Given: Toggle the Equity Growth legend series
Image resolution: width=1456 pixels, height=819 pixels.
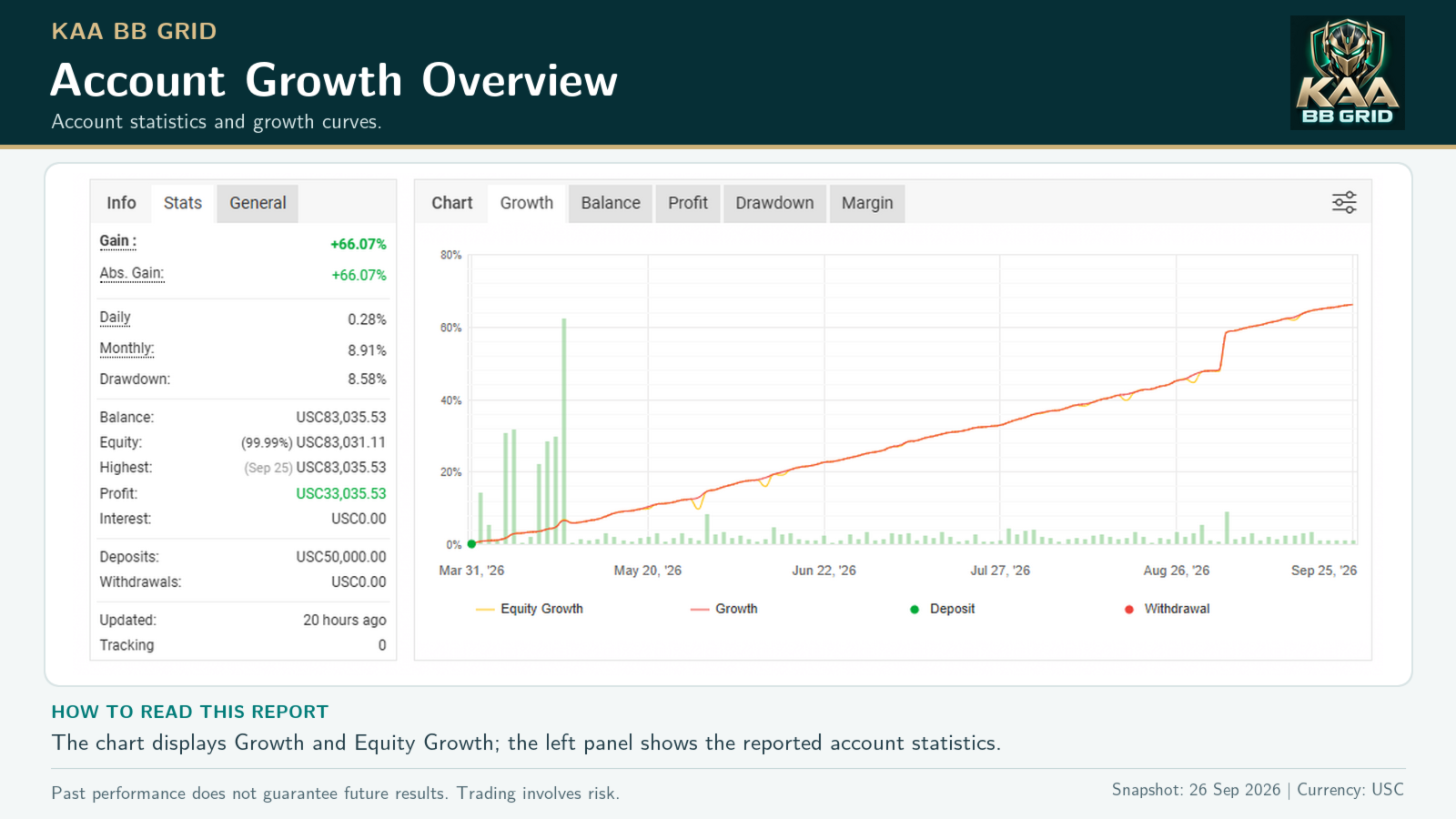Looking at the screenshot, I should (x=530, y=609).
